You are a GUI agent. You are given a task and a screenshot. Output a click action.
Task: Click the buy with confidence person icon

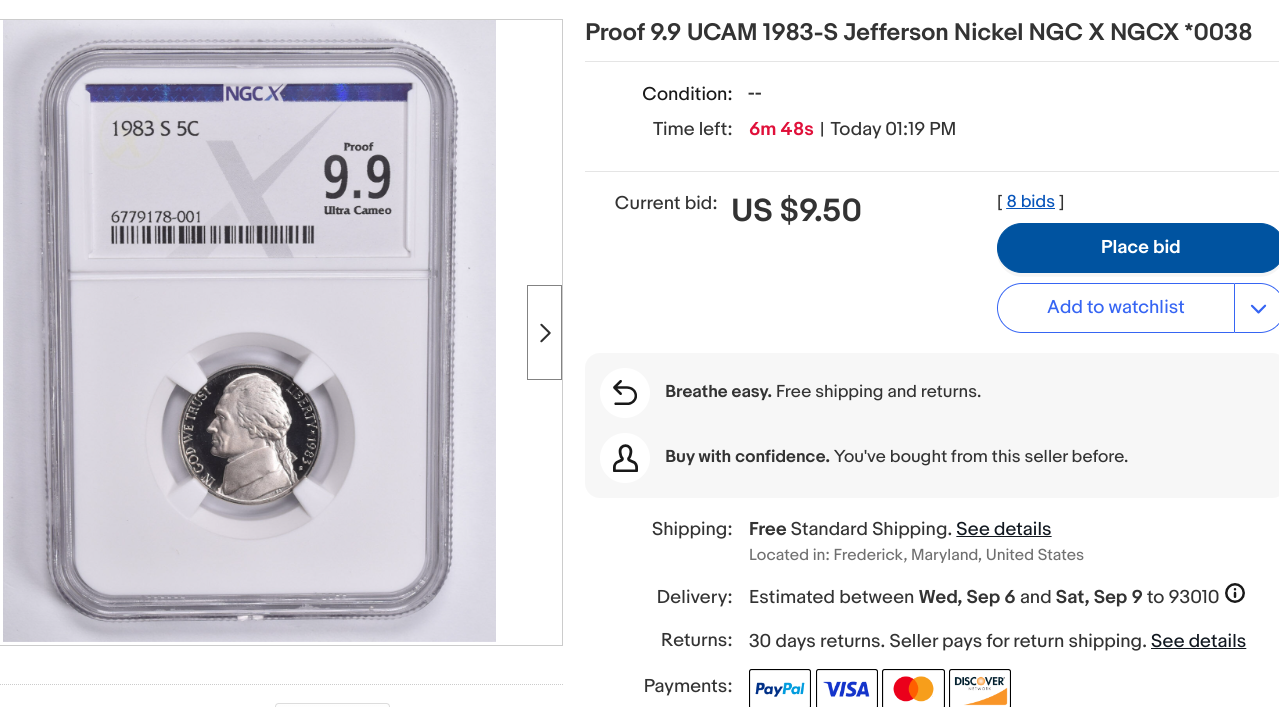tap(625, 458)
